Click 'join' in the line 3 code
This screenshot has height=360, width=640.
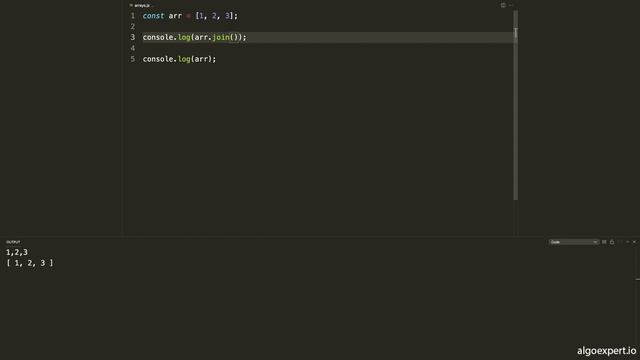[x=221, y=37]
